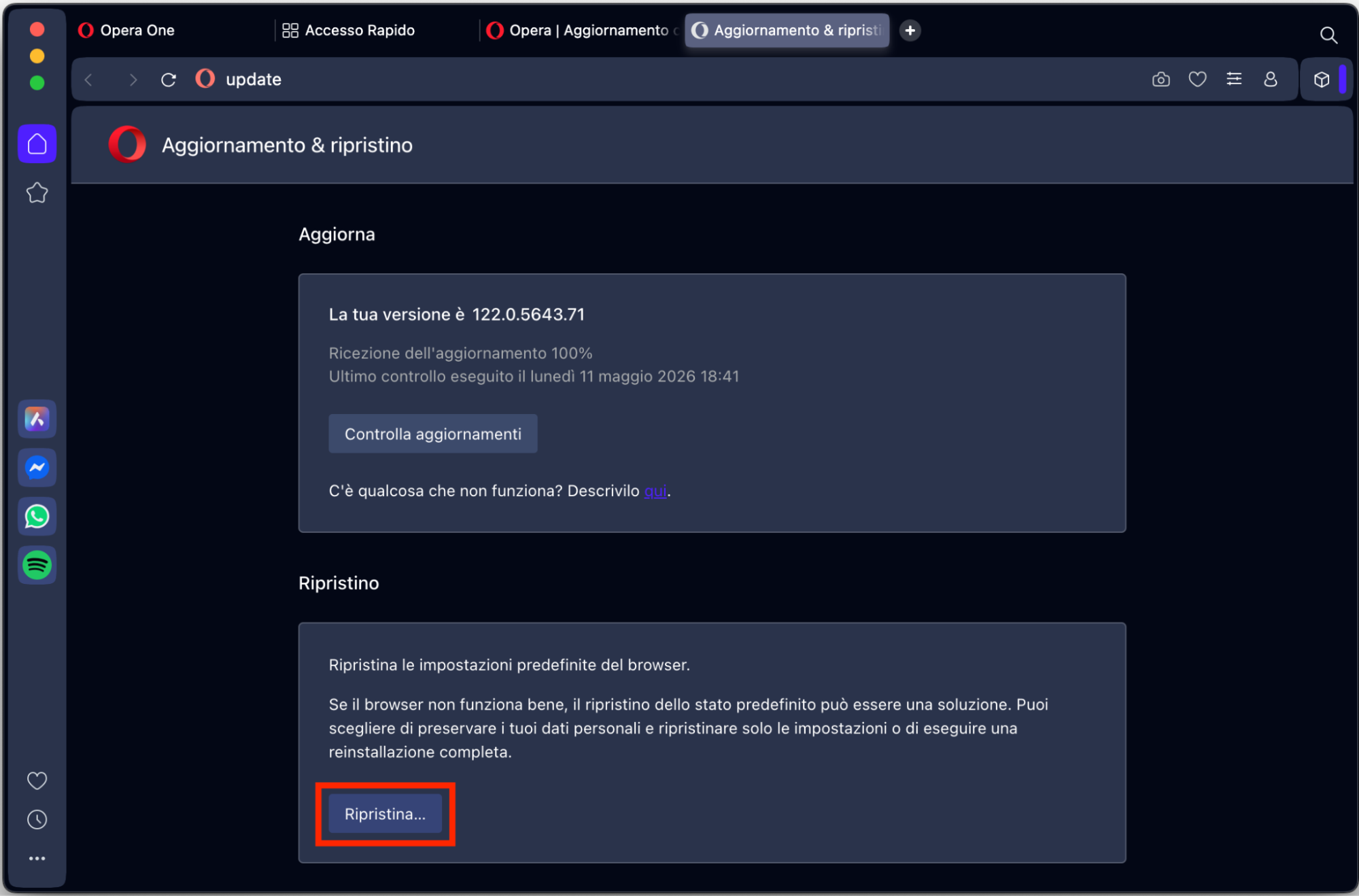1359x896 pixels.
Task: Click 'Ricezione dell'aggiornamento 100%' text
Action: click(x=461, y=354)
